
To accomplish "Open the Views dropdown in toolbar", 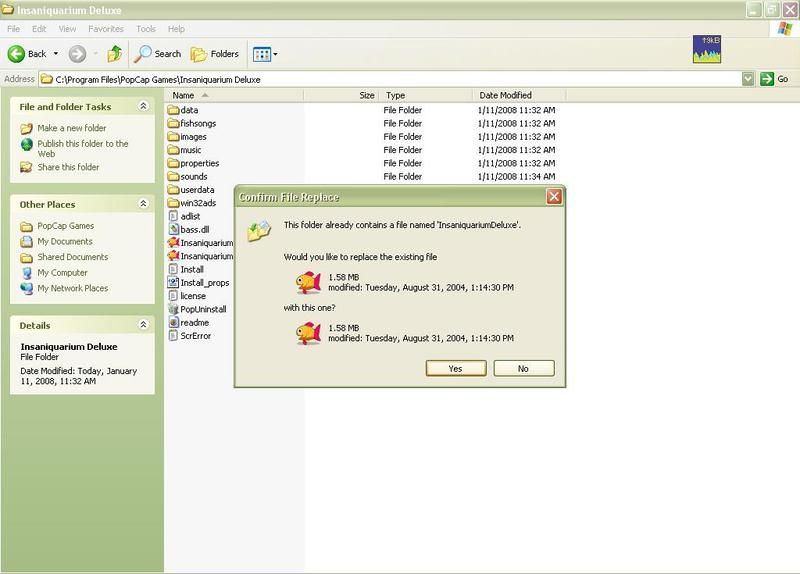I will (265, 54).
